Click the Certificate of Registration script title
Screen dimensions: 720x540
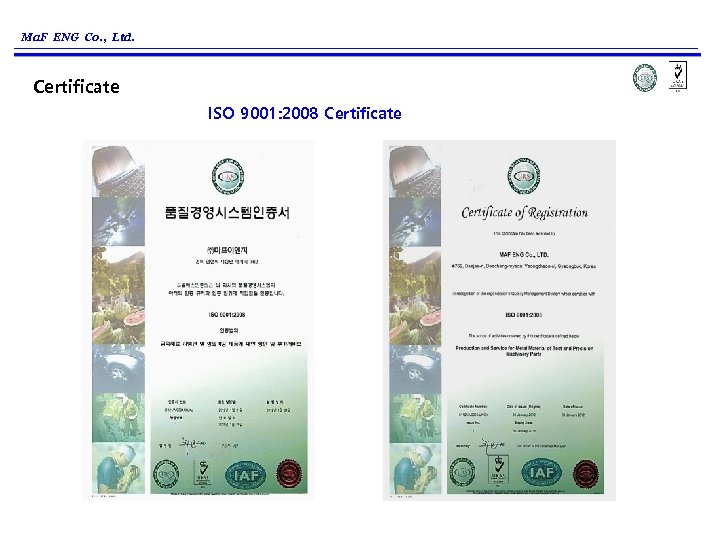[x=524, y=213]
